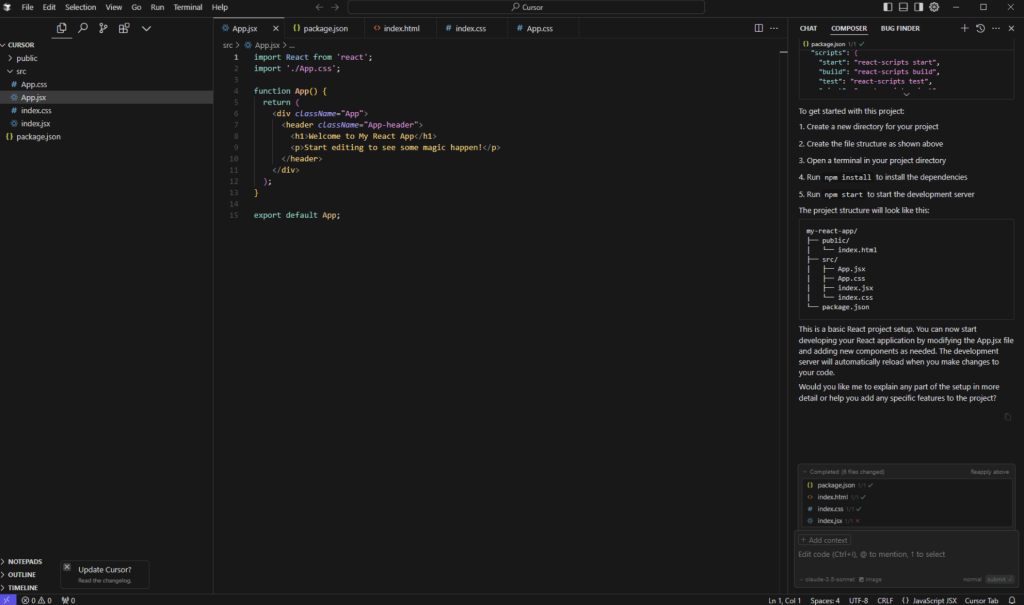Change the JavaScript JSX language mode

(x=934, y=600)
